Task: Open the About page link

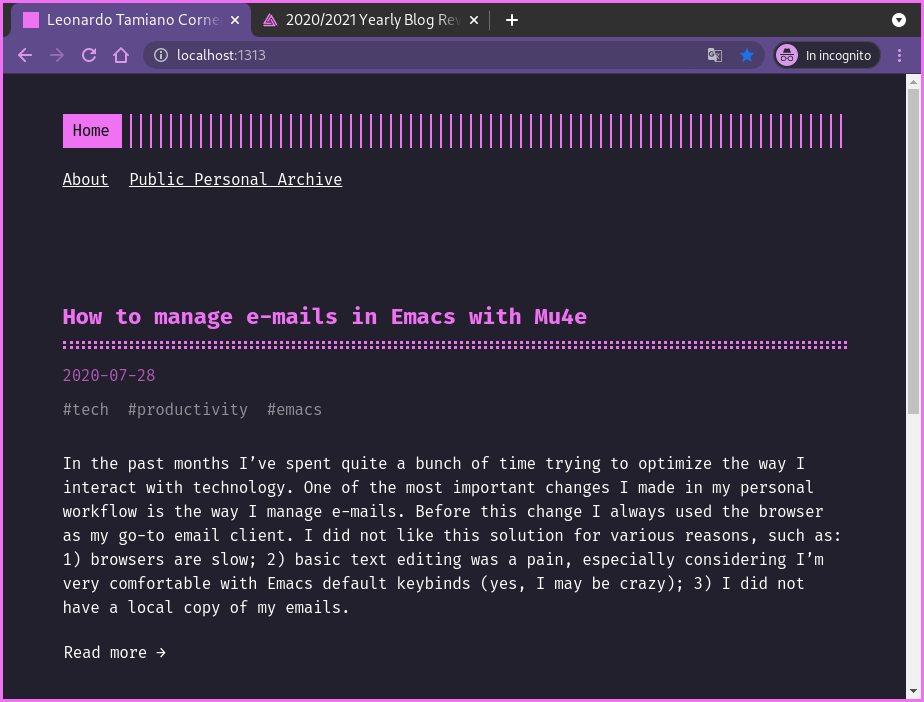Action: (85, 179)
